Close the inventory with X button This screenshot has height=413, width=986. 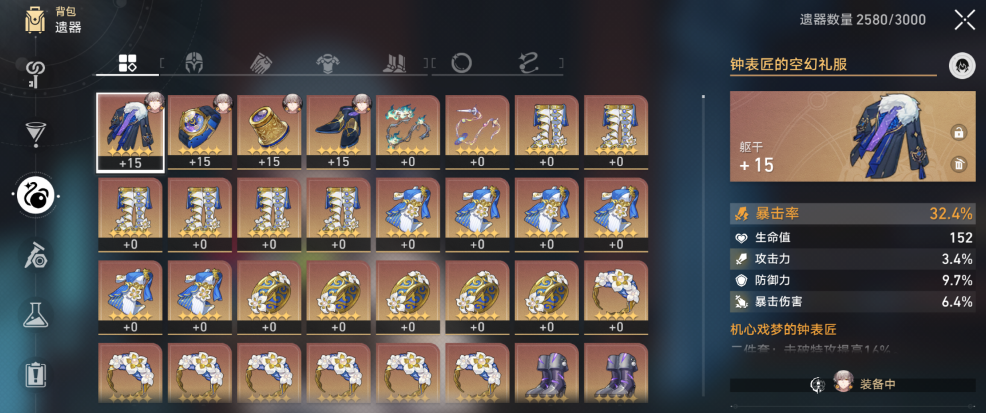pos(965,19)
